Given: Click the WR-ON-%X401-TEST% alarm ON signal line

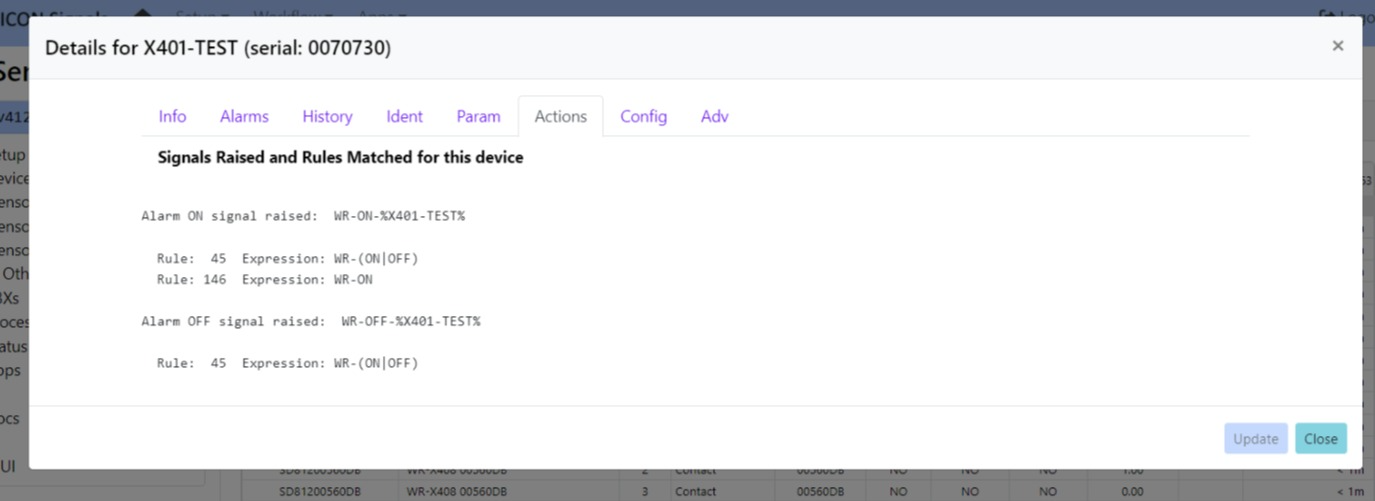Looking at the screenshot, I should coord(303,216).
